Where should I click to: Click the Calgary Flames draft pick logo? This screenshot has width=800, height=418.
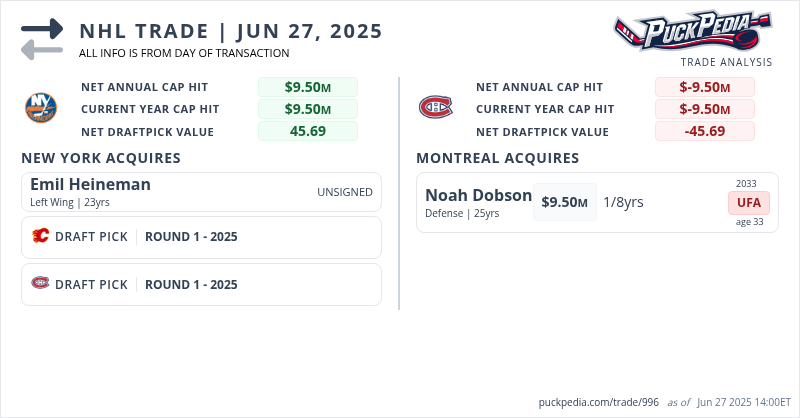(x=41, y=237)
